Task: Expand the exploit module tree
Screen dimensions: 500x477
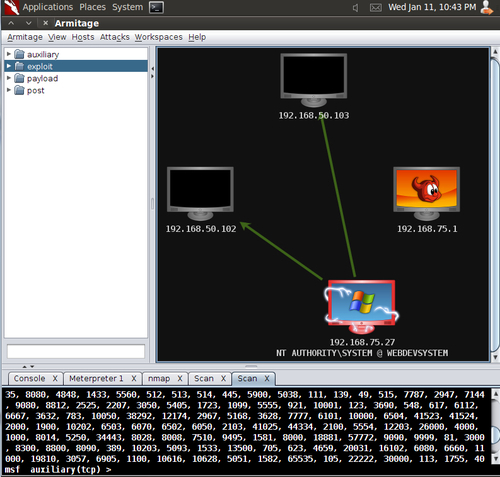Action: [x=9, y=66]
